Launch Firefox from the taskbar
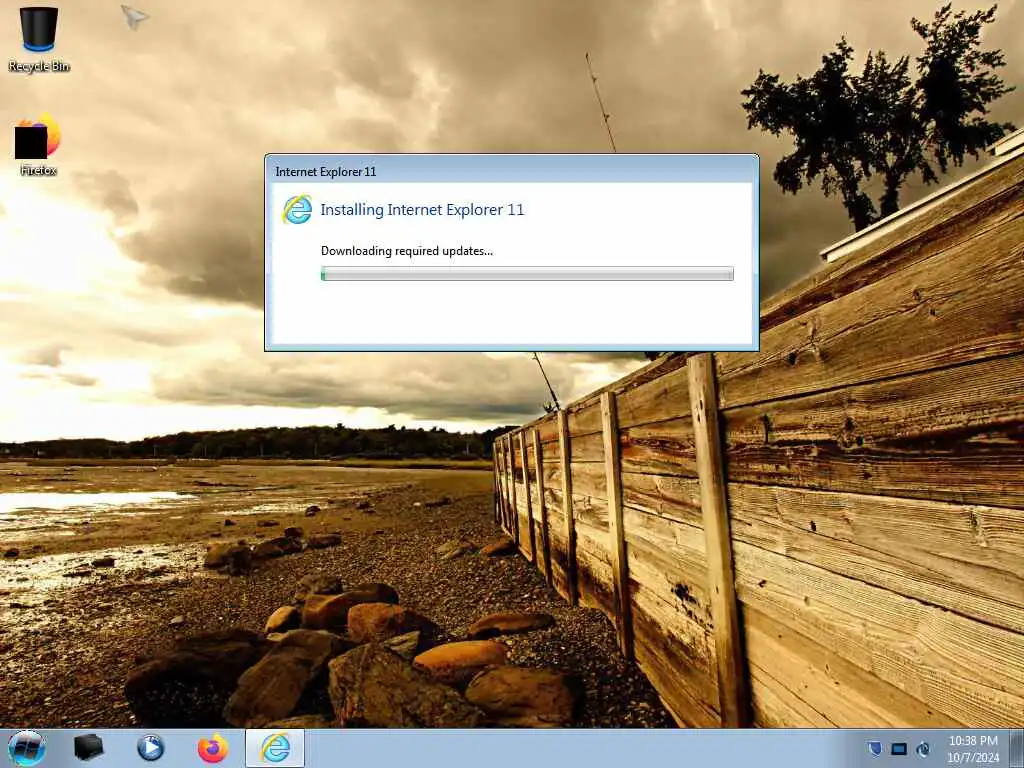This screenshot has height=768, width=1024. point(213,748)
